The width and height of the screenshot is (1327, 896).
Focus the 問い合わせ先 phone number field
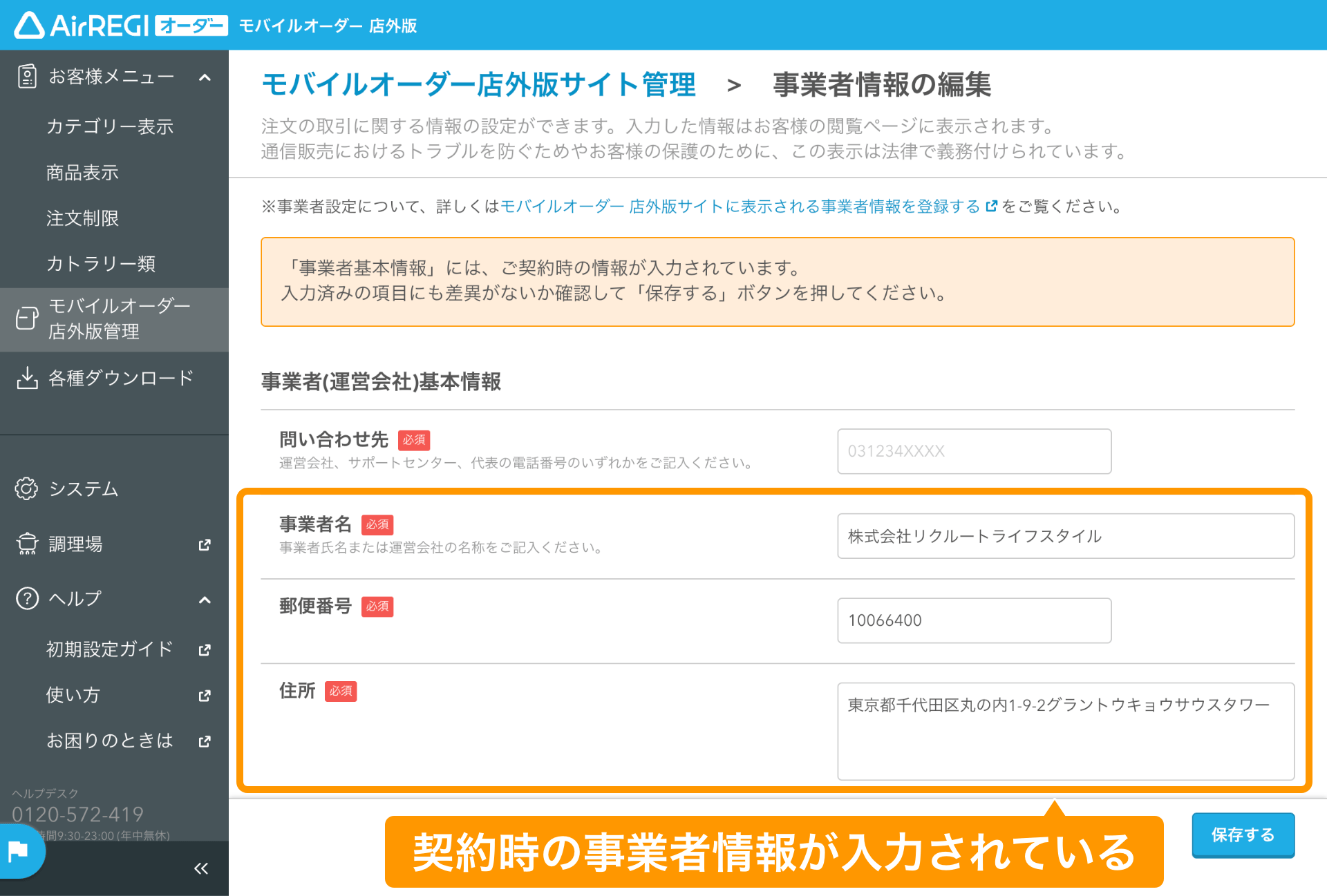click(x=975, y=451)
